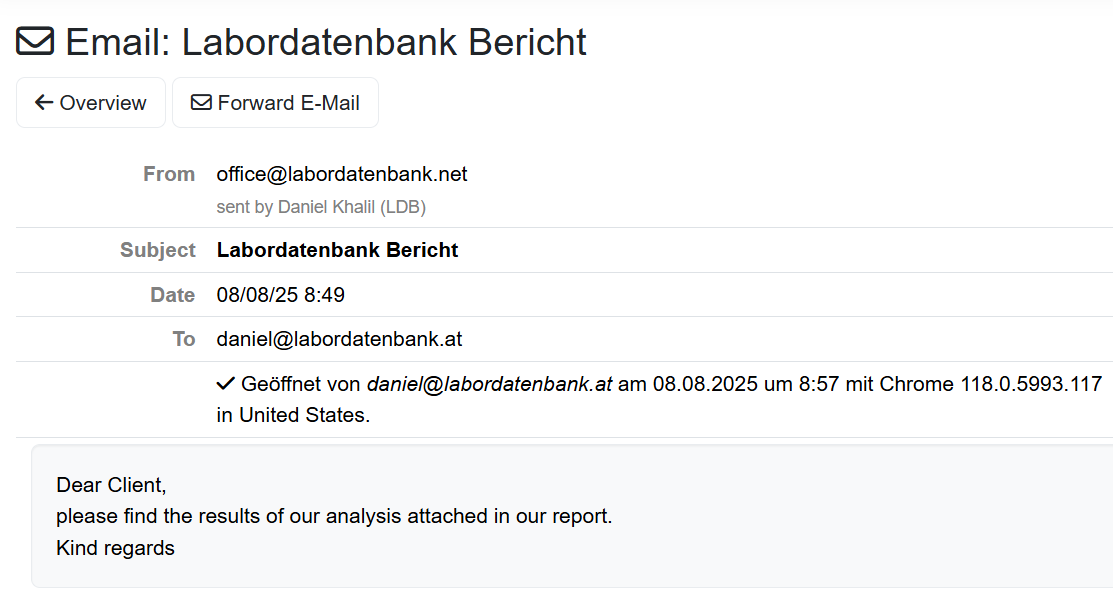Screen dimensions: 1113x601
Task: Go back to Overview
Action: coord(91,103)
